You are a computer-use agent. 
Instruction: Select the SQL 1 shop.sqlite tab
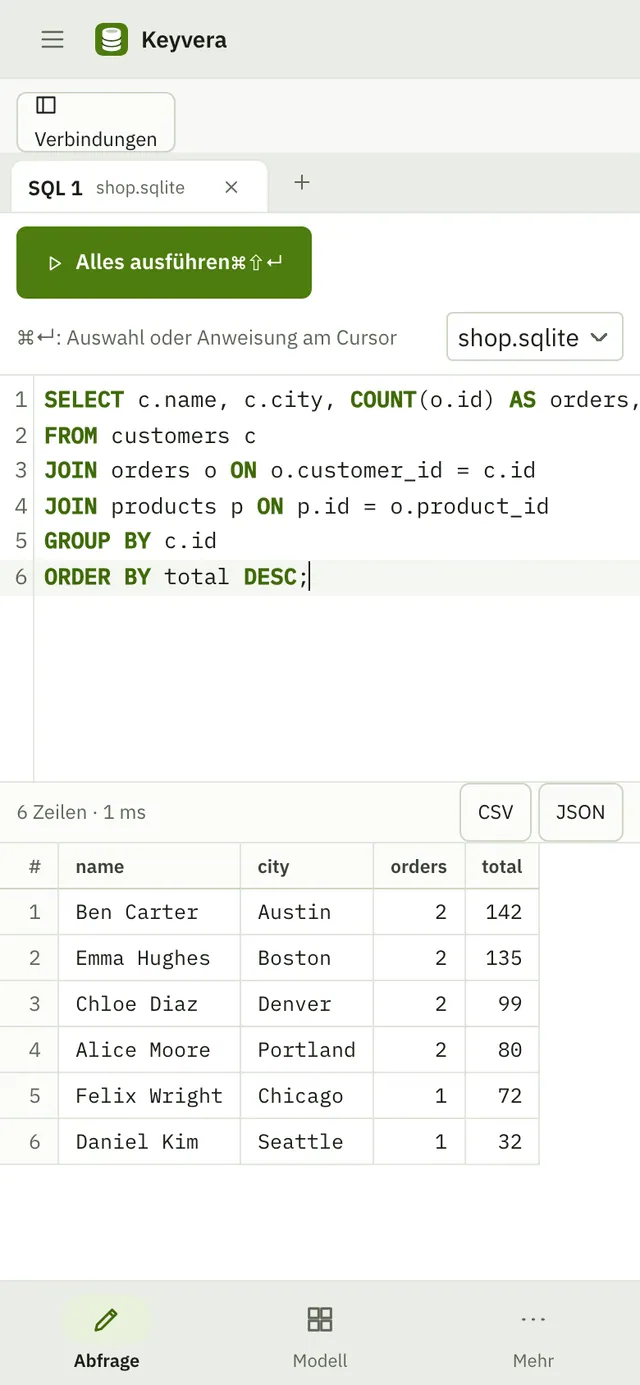139,187
